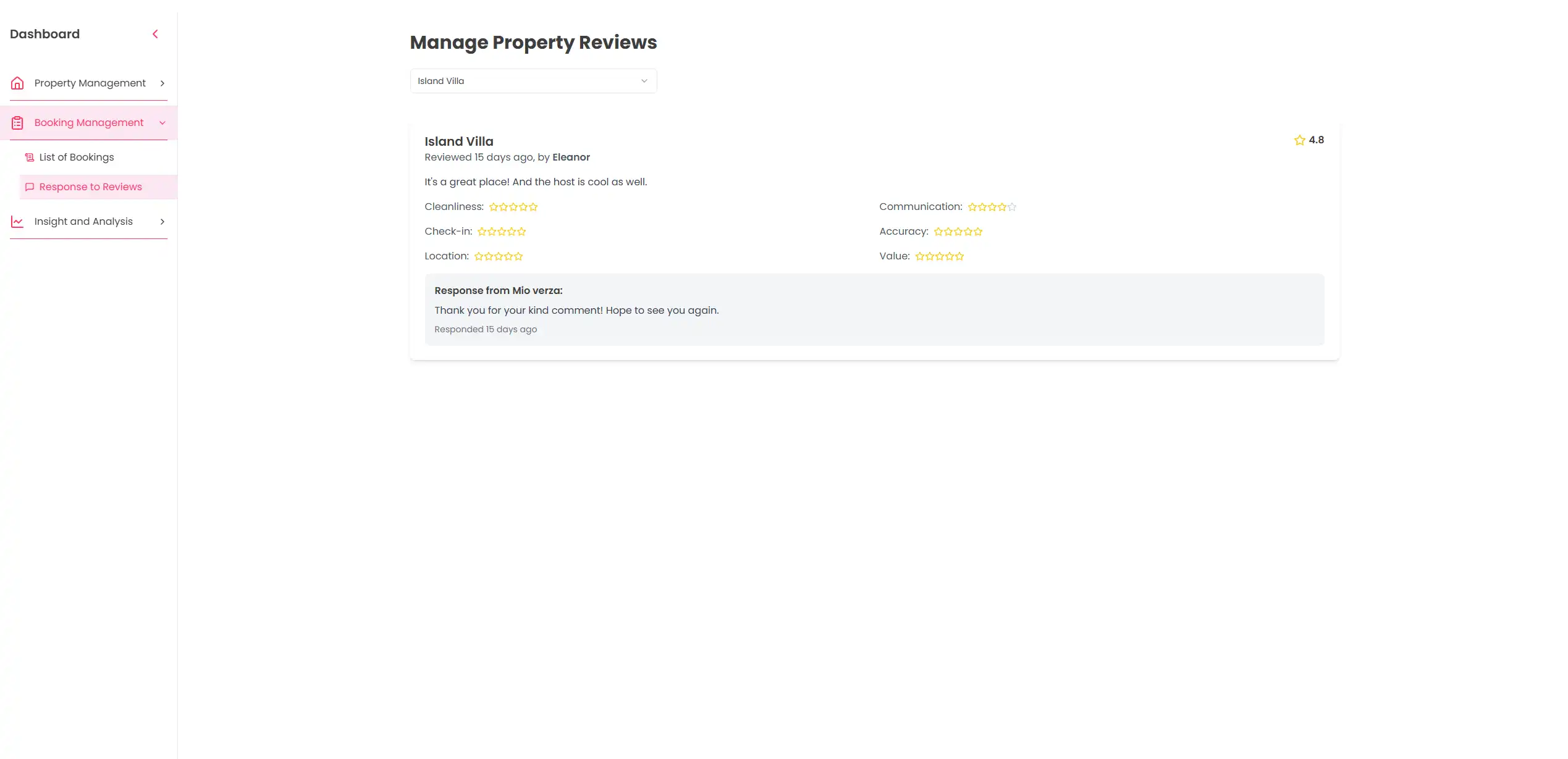The width and height of the screenshot is (1568, 759).
Task: Click the Response to Reviews chat icon
Action: (29, 187)
